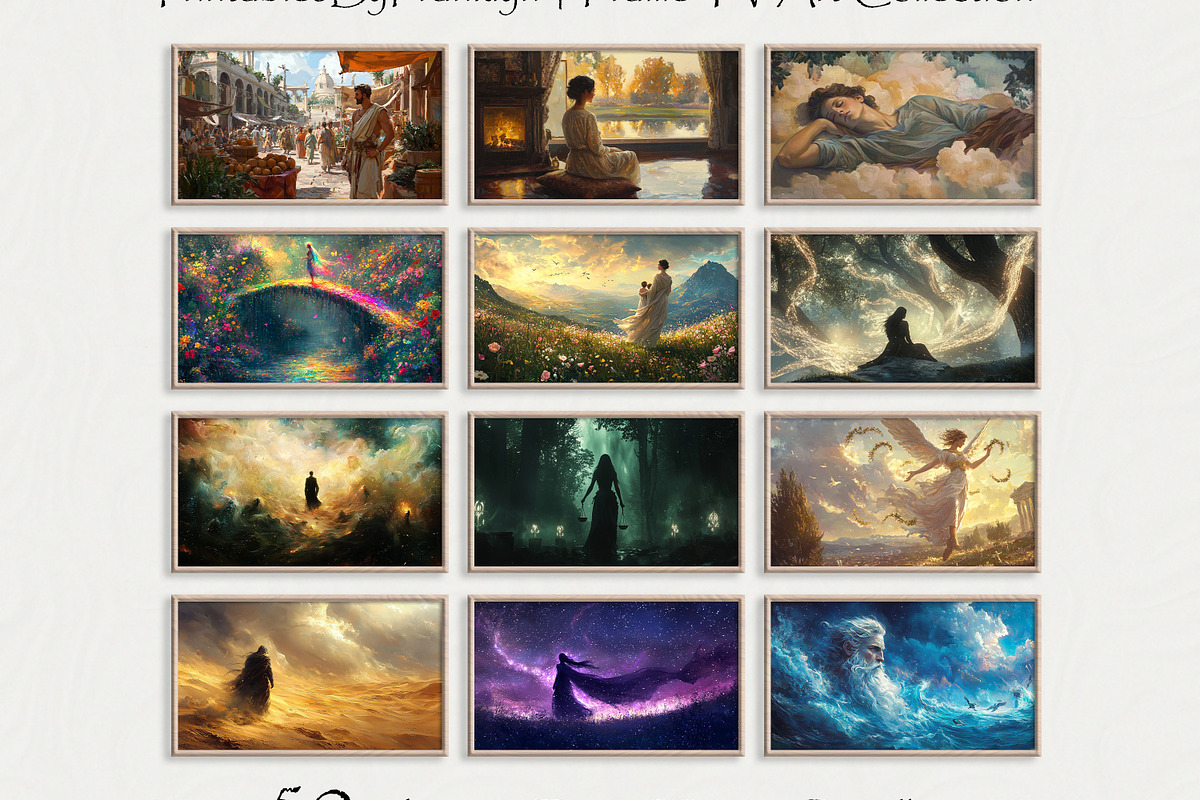Screen dimensions: 1200x800
Task: Open the sleeping woman on clouds artwork
Action: [x=903, y=125]
